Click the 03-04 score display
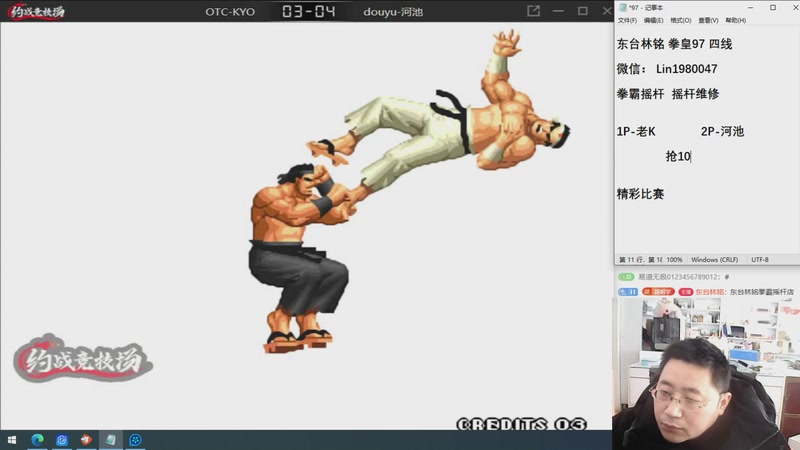This screenshot has height=450, width=800. tap(309, 11)
